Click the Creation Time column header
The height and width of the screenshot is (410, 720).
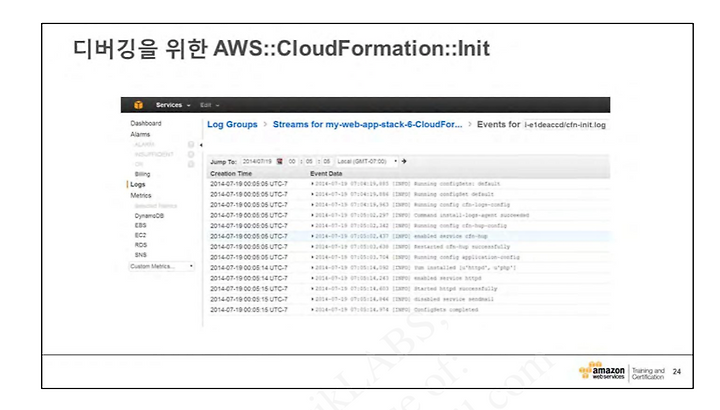[x=231, y=174]
